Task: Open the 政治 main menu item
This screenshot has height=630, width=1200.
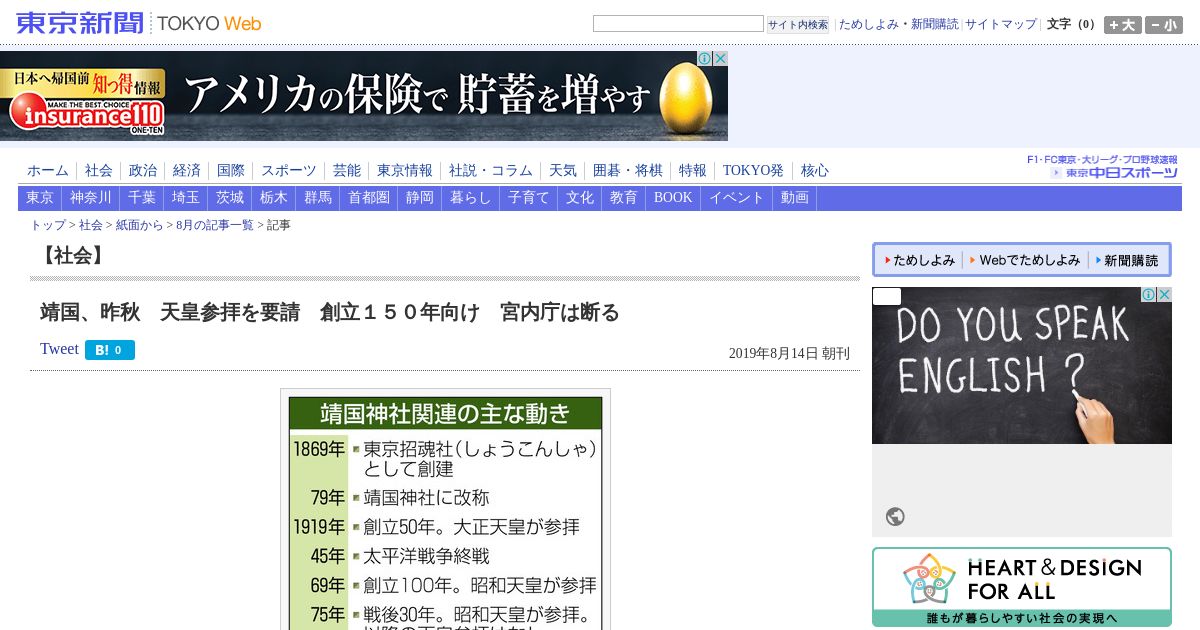Action: pyautogui.click(x=143, y=171)
